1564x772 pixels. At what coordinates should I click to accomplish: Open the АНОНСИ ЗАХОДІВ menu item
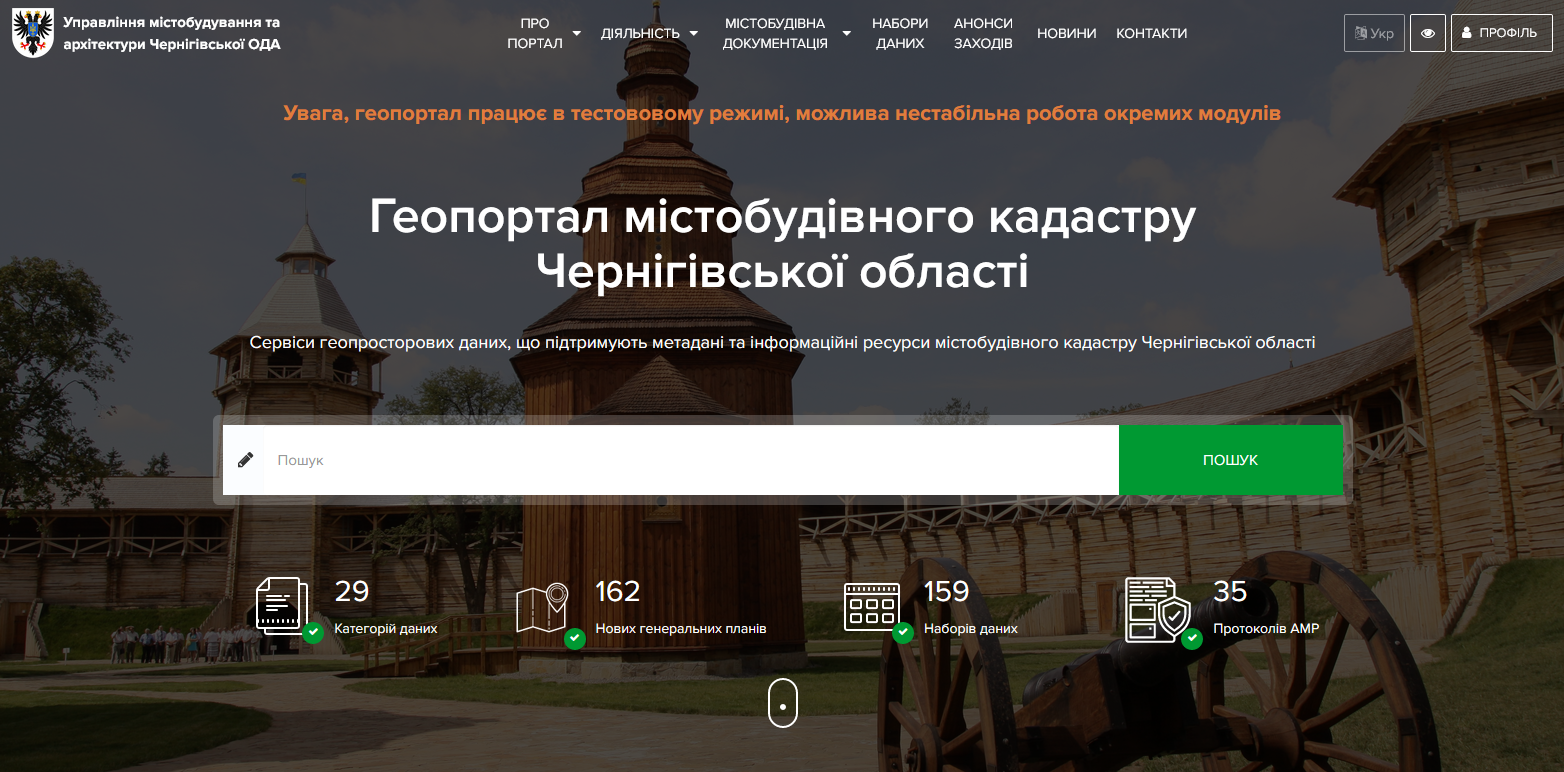[x=983, y=33]
